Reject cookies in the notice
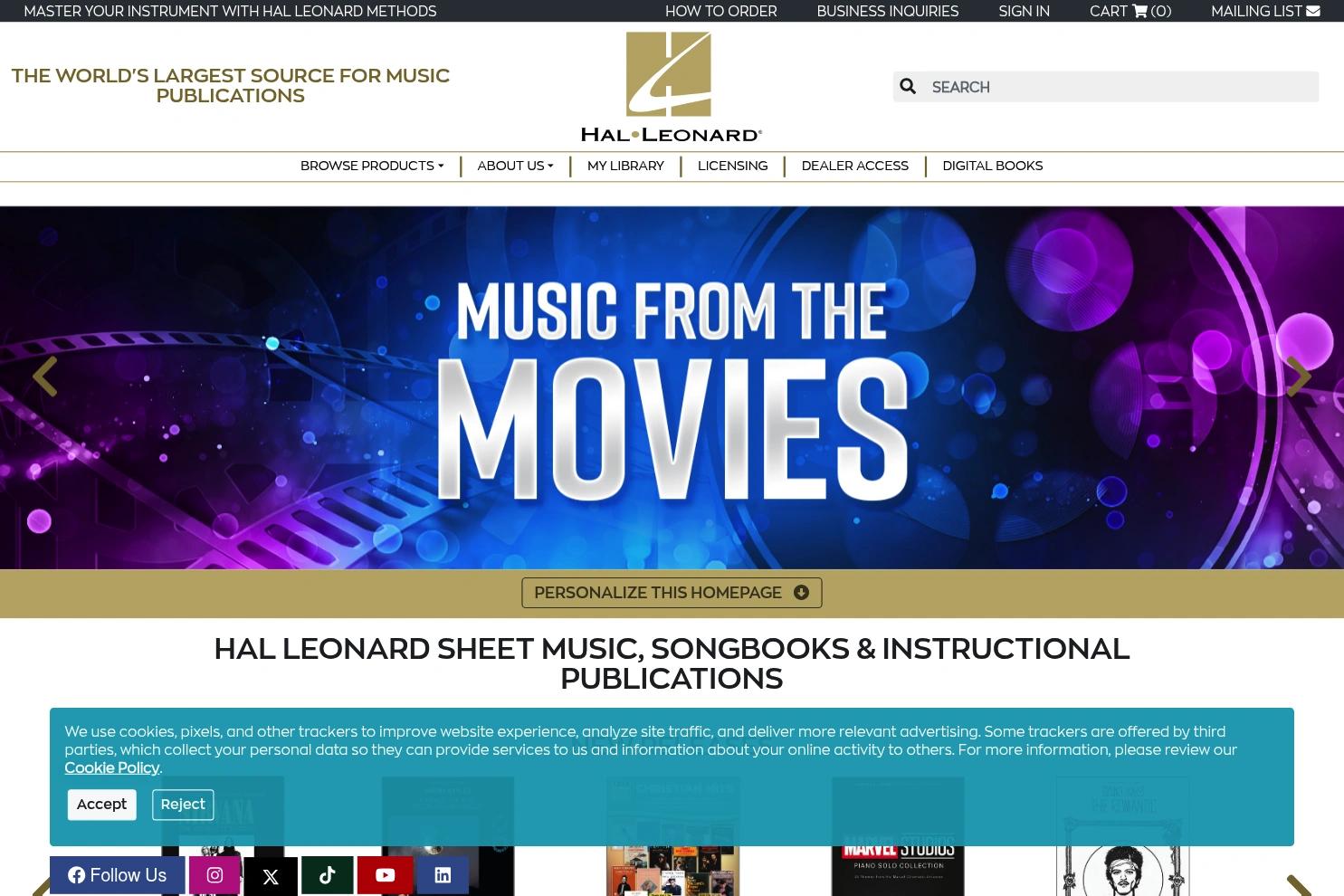Image resolution: width=1344 pixels, height=896 pixels. [183, 805]
